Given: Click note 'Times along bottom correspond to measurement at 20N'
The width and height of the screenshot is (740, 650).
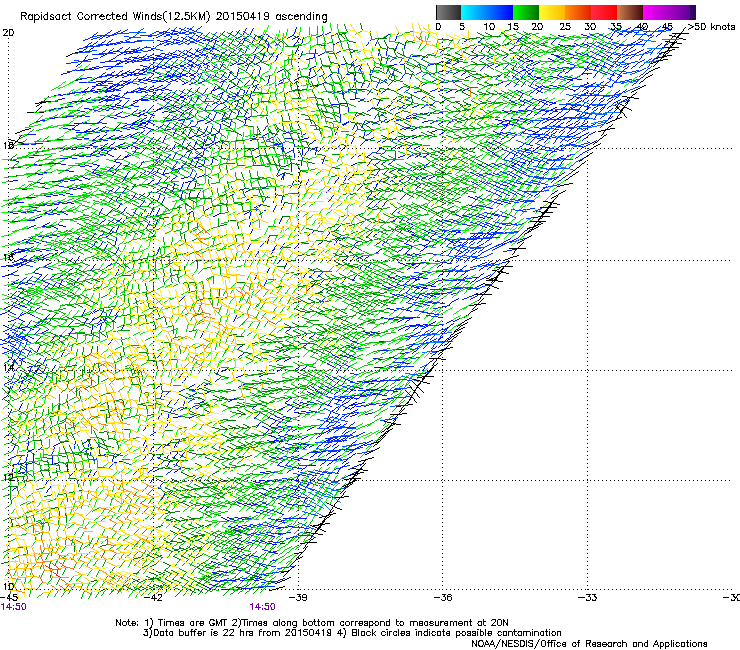Looking at the screenshot, I should coord(375,623).
